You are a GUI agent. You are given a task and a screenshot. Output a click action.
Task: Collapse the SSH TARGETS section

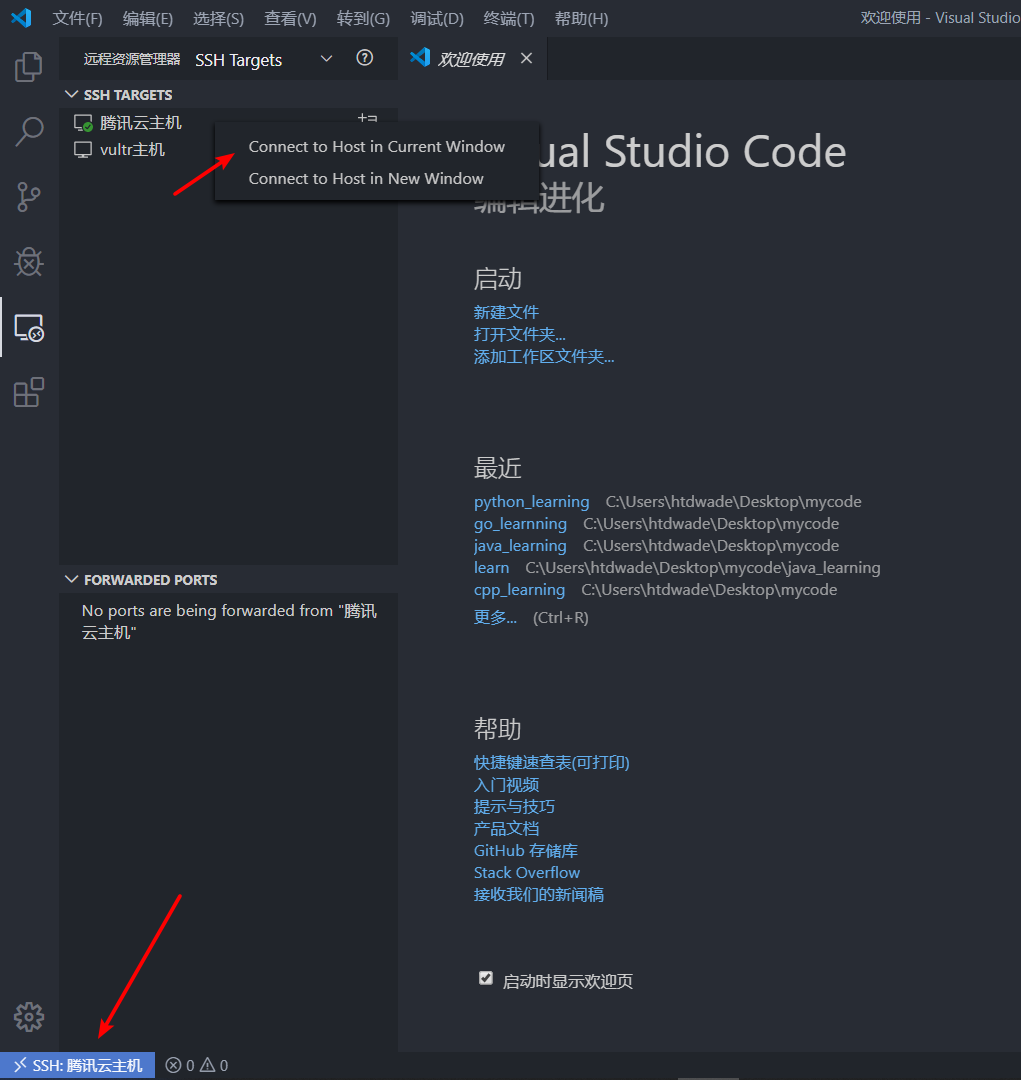point(71,94)
